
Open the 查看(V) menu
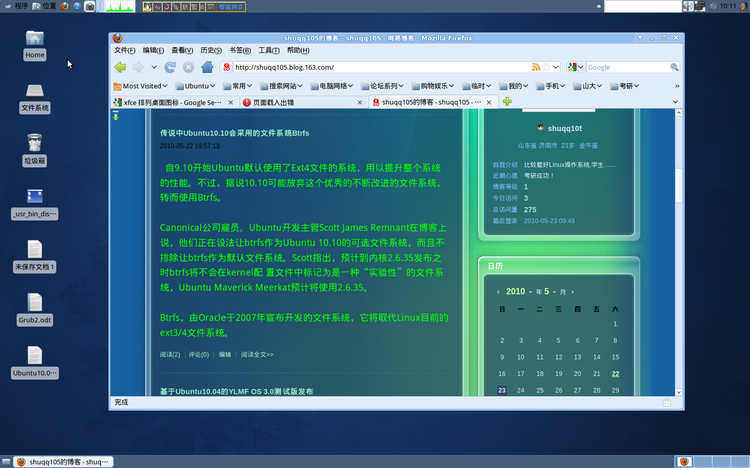point(182,50)
